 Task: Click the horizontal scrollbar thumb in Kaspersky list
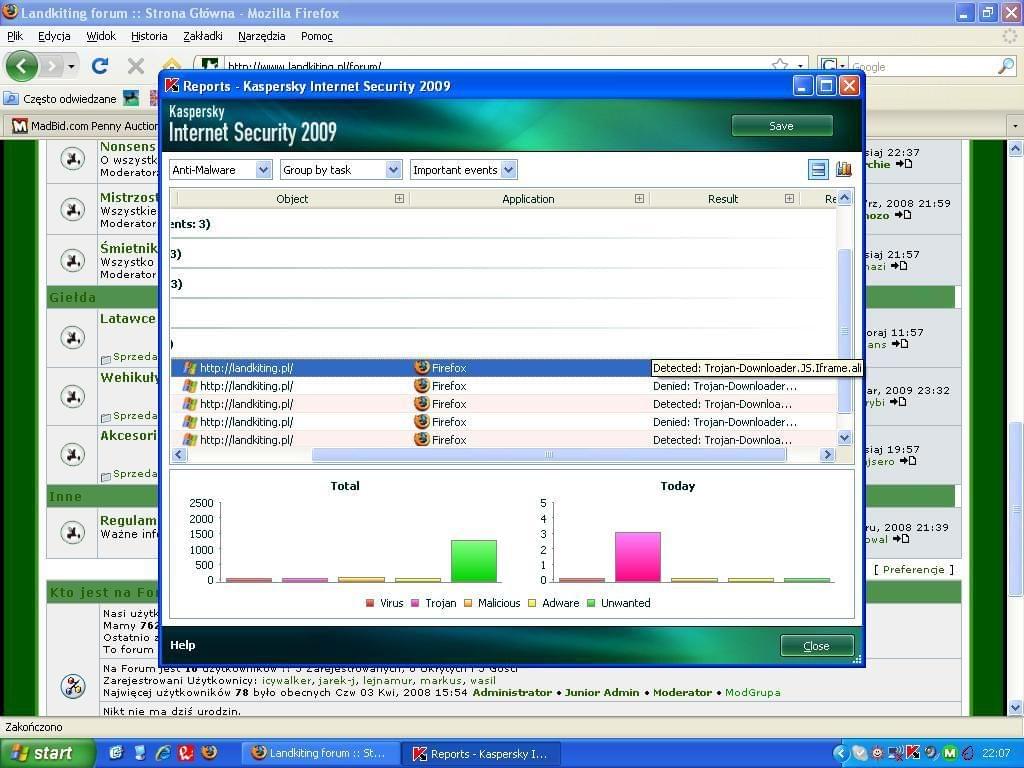[549, 455]
